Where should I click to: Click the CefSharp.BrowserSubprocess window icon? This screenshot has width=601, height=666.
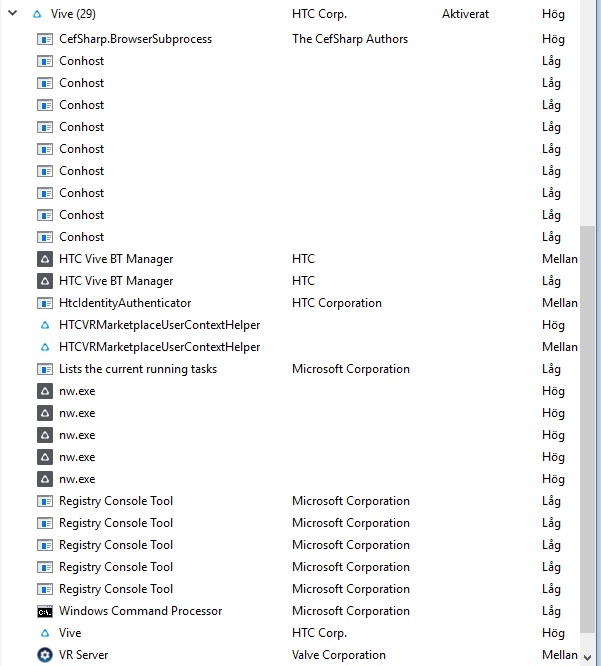point(45,39)
